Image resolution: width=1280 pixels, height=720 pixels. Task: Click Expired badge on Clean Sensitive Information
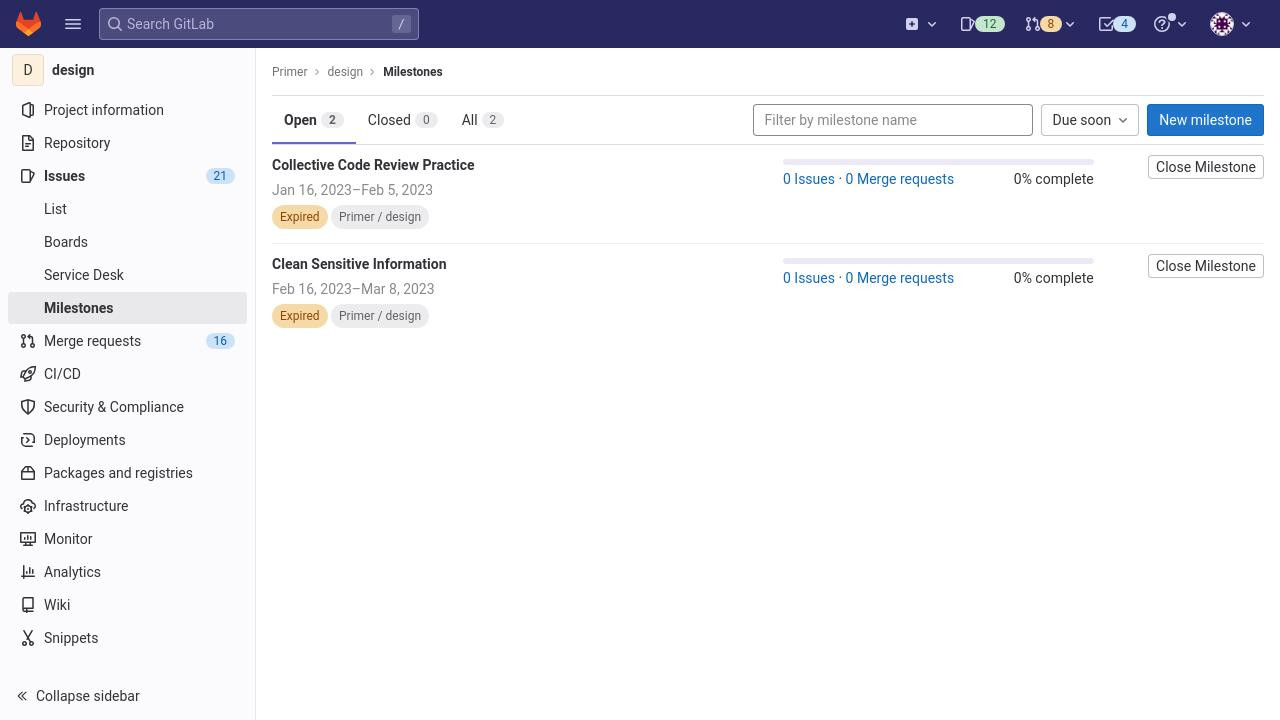pos(299,316)
